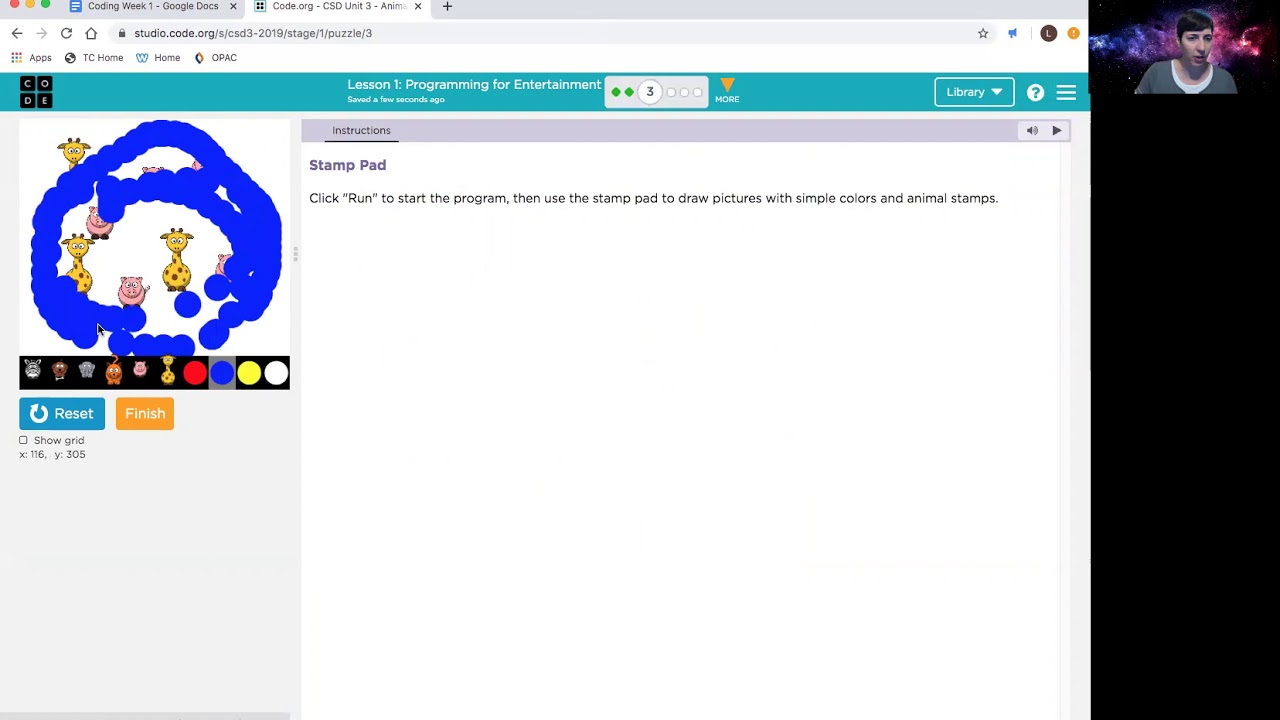The height and width of the screenshot is (720, 1280).
Task: Close the Code.org CSD Unit 3 tab
Action: pos(418,7)
